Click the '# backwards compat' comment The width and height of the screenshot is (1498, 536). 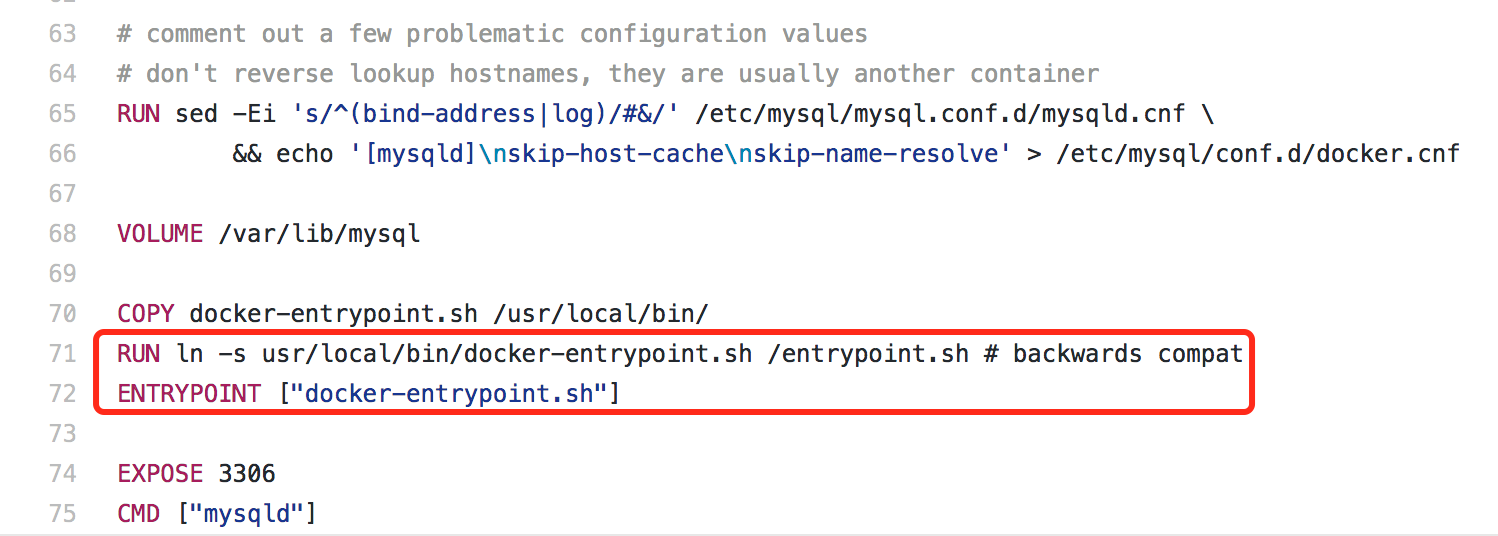(1114, 354)
